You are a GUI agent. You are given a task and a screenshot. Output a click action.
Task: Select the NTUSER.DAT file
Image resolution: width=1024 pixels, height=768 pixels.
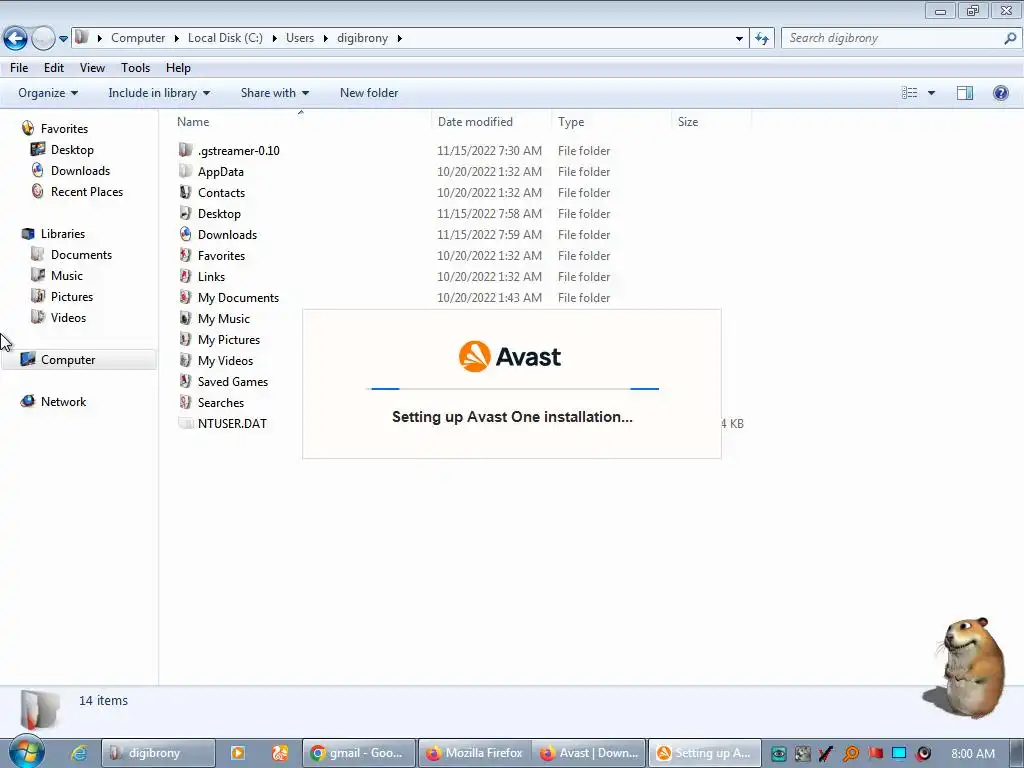232,423
